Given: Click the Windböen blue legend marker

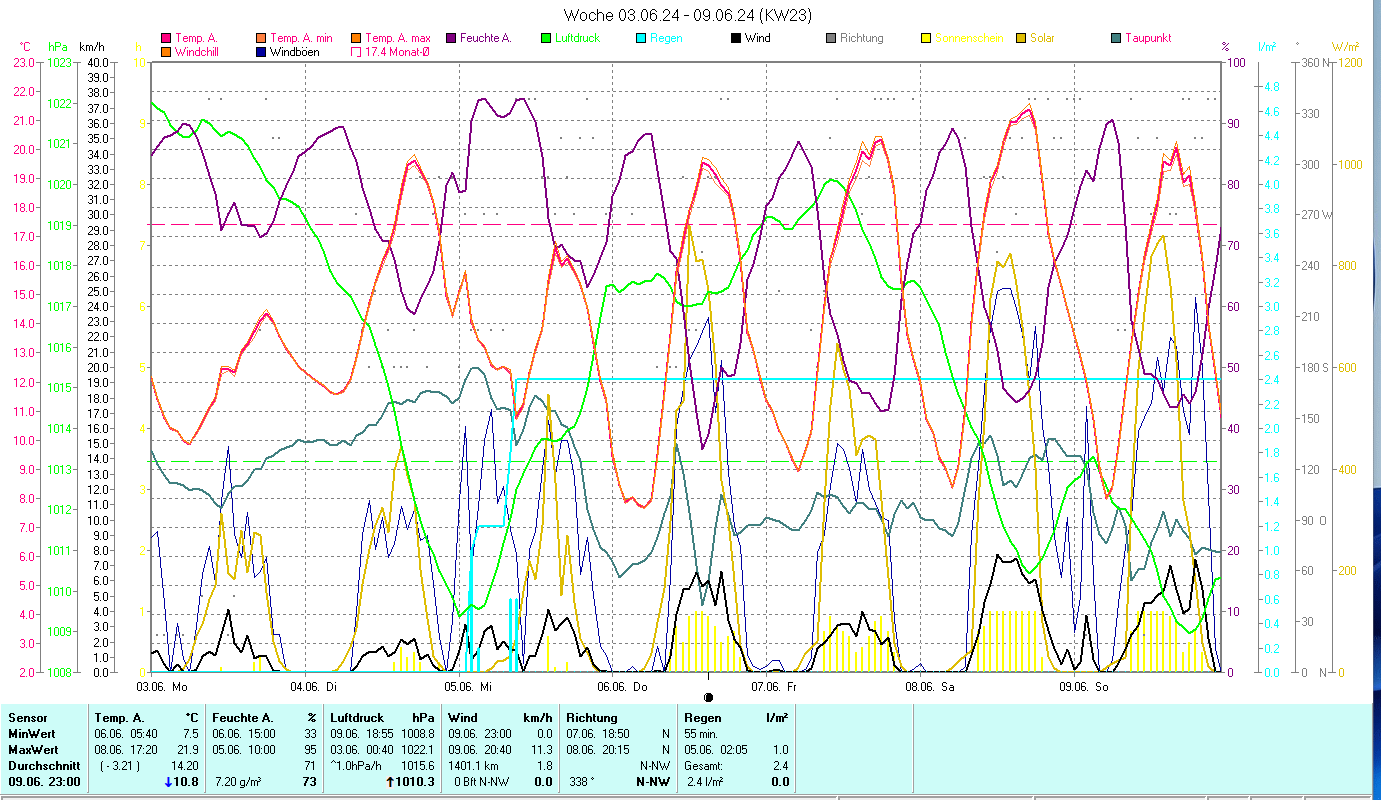Looking at the screenshot, I should click(261, 52).
